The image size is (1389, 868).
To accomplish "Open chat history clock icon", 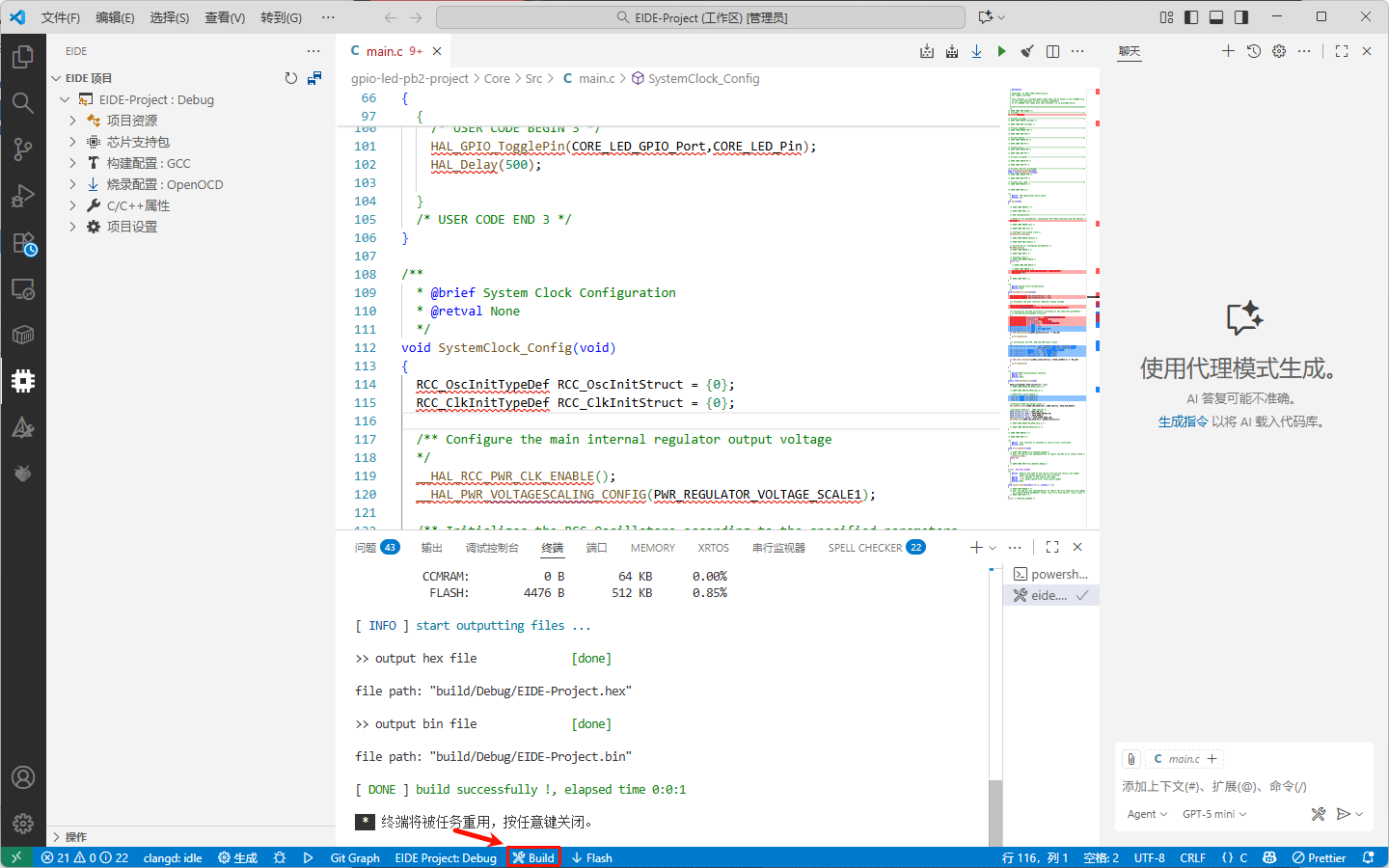I will pos(1253,51).
